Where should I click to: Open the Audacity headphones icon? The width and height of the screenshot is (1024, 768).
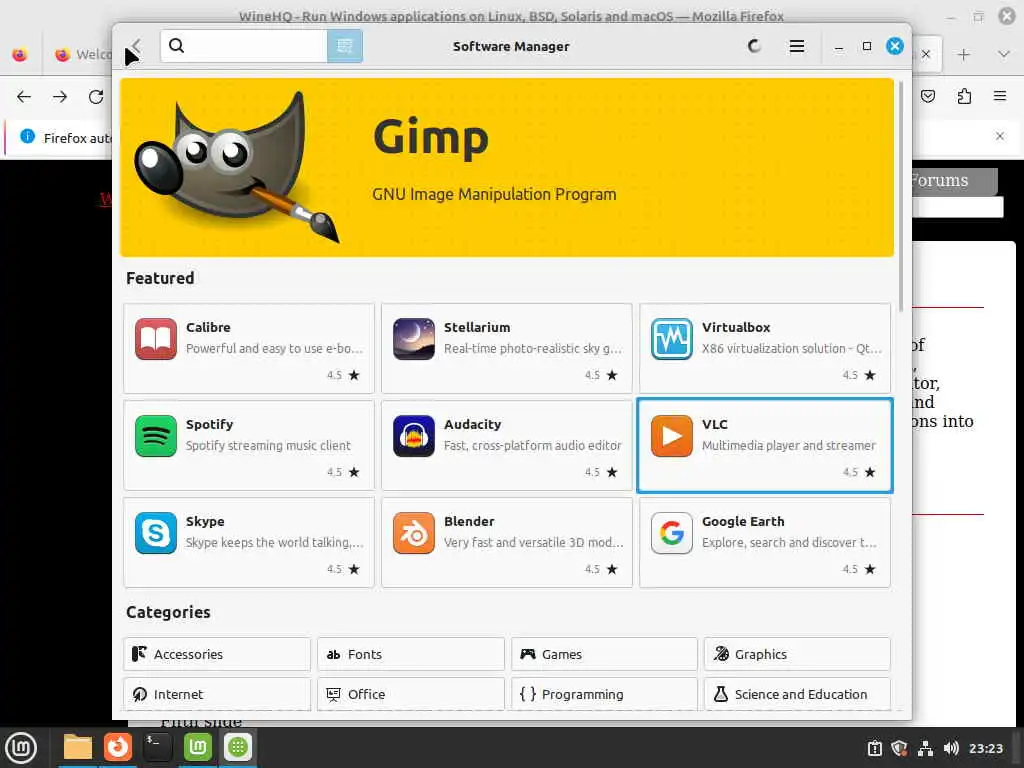(413, 436)
